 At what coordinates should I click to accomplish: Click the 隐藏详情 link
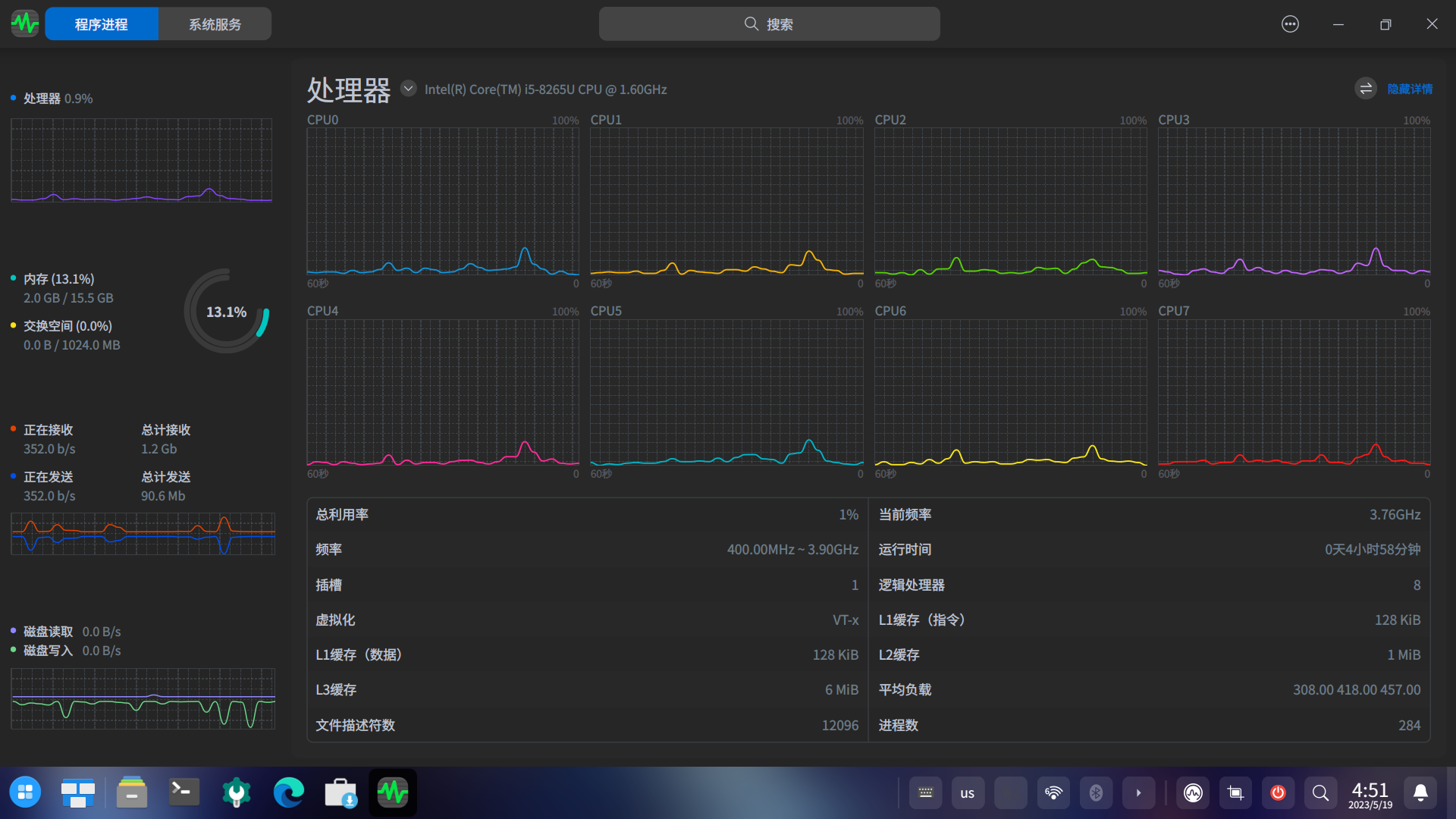[x=1410, y=89]
